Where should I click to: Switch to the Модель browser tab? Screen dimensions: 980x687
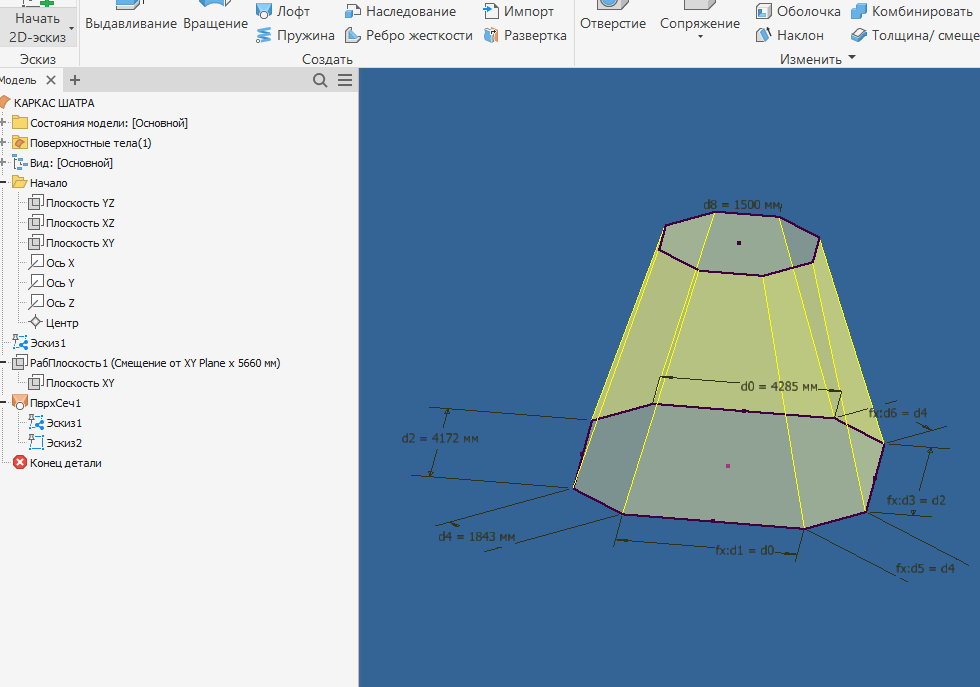[18, 78]
